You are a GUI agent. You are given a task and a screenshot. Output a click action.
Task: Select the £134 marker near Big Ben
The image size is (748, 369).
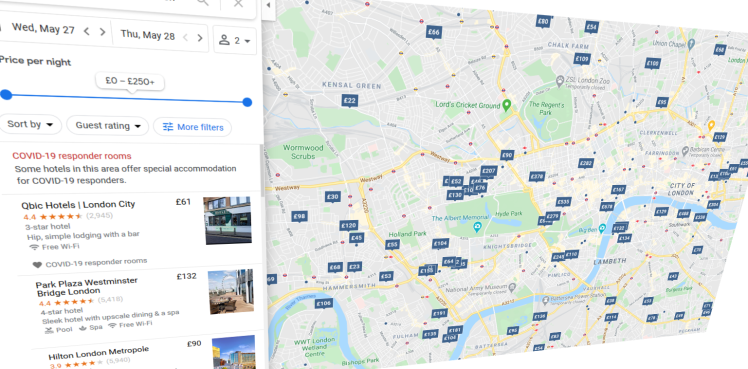click(x=624, y=238)
